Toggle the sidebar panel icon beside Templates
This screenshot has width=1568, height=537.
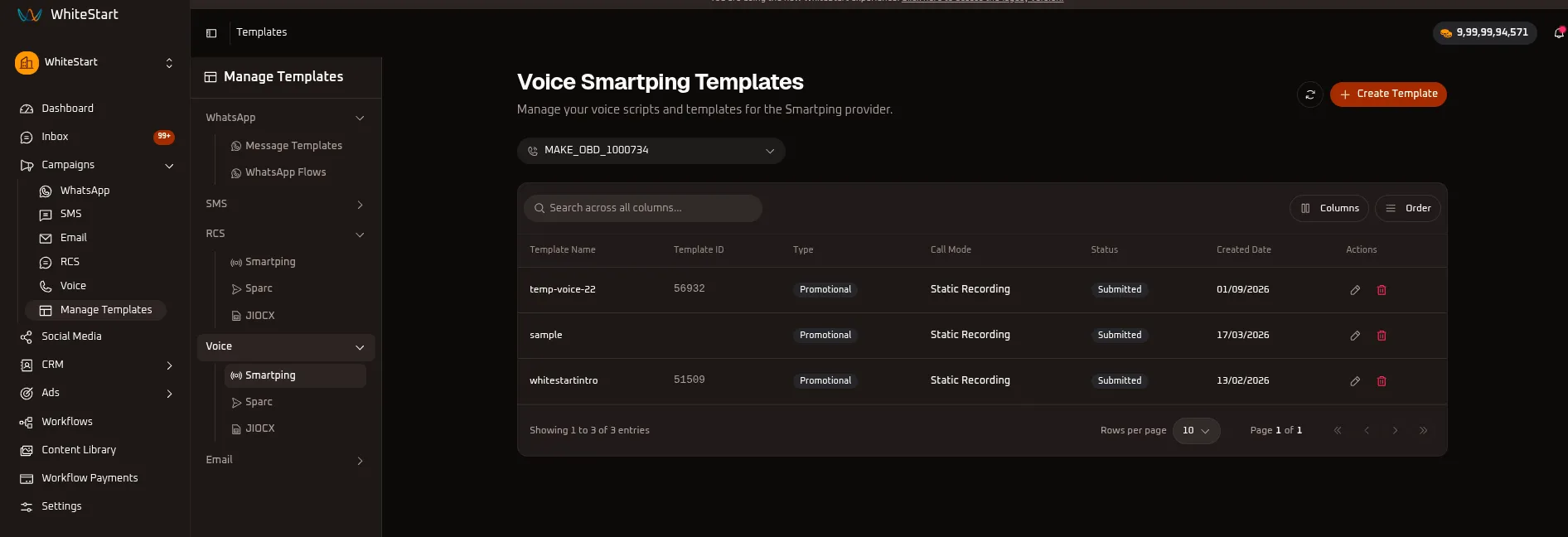click(211, 33)
